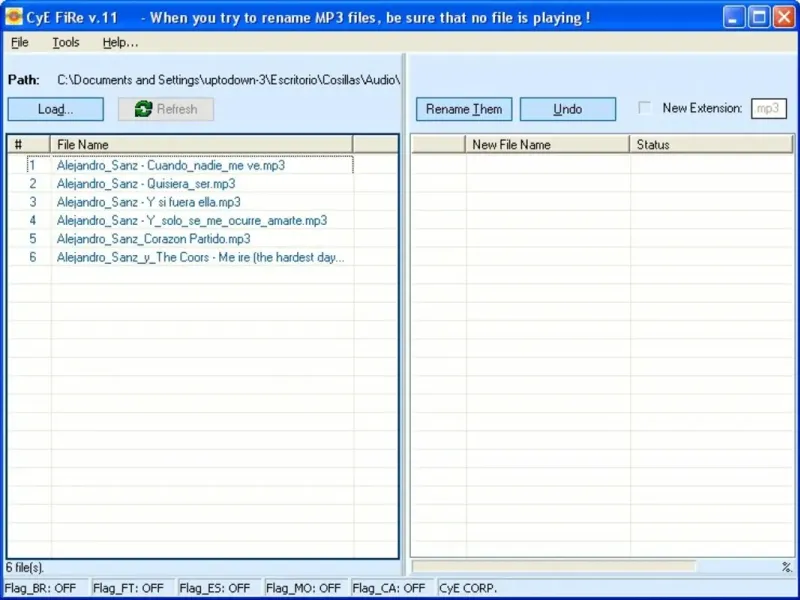Click row number 3 in file list

33,202
